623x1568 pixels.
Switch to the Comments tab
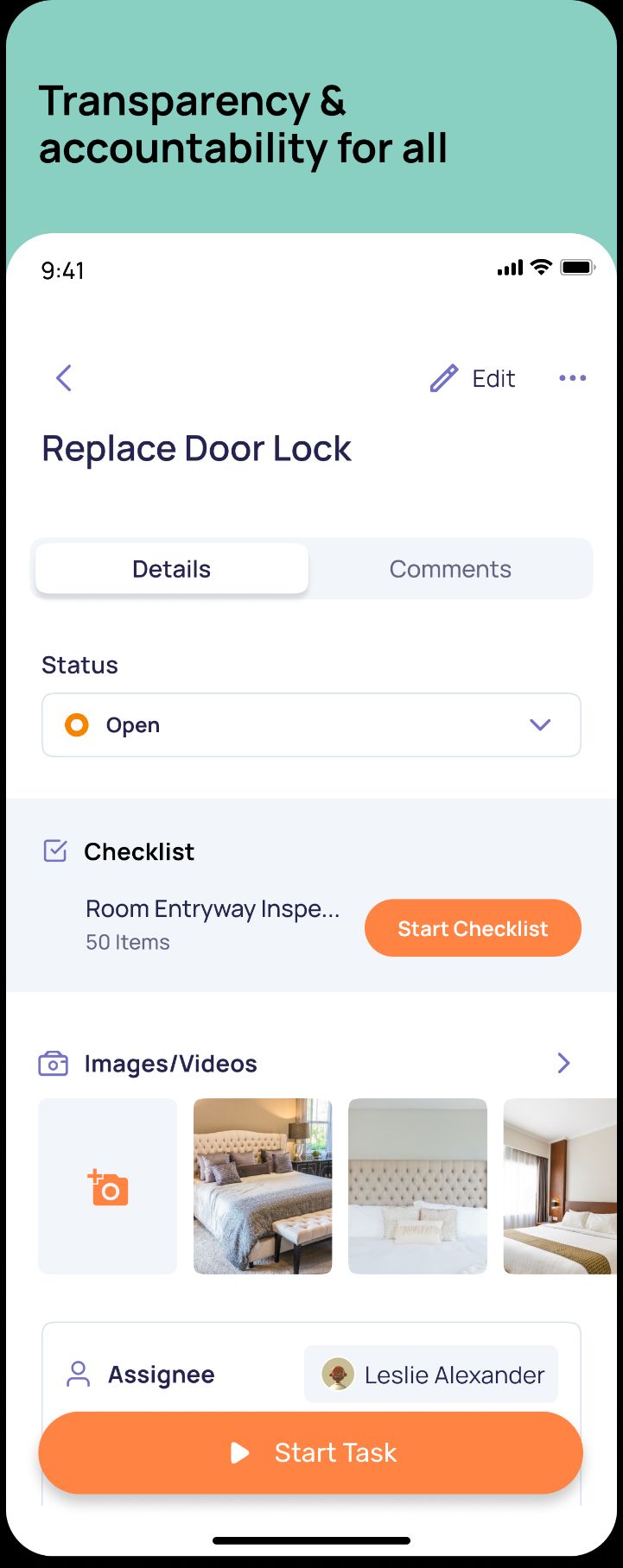point(450,569)
